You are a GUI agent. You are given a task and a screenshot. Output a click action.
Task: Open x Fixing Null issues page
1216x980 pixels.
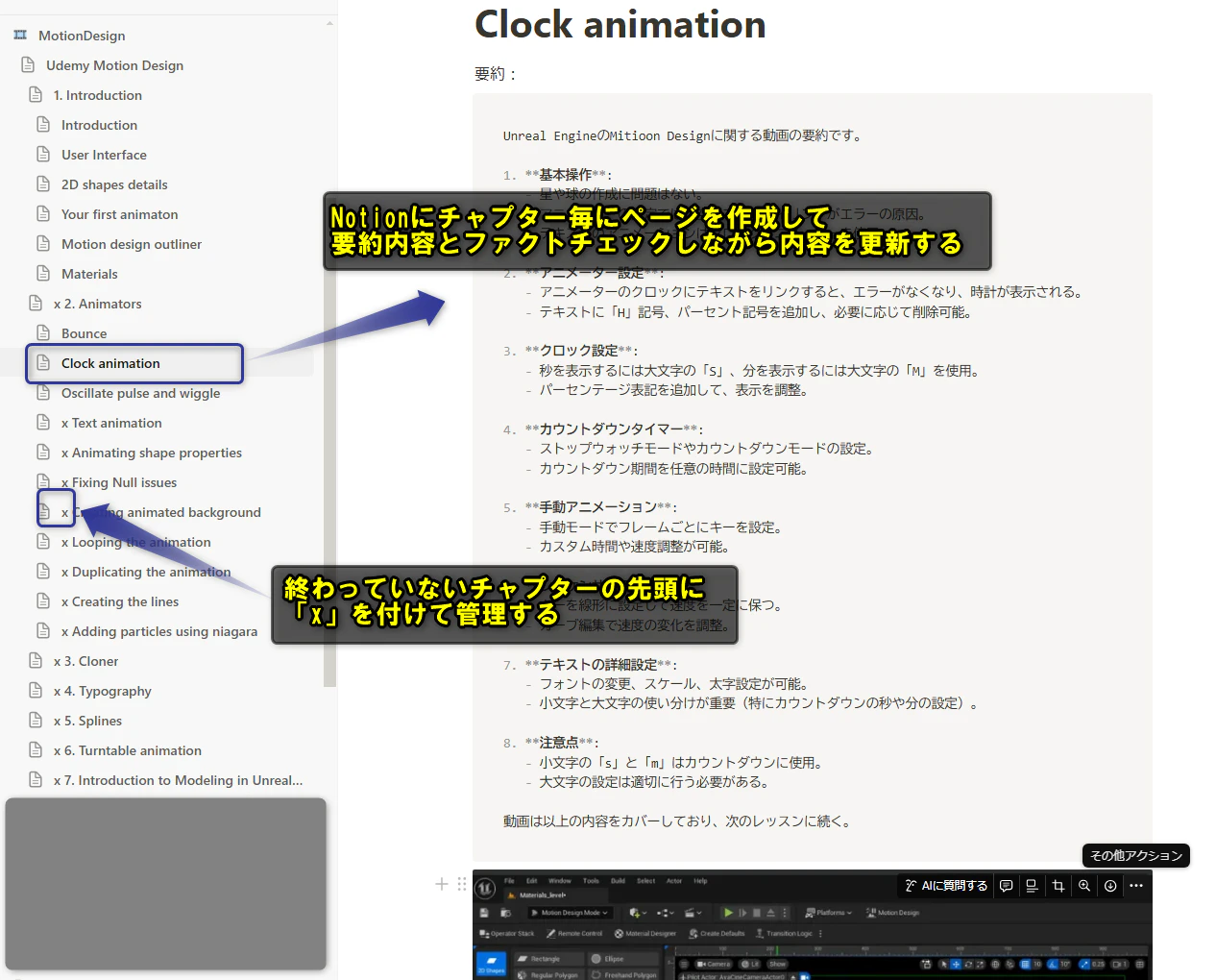coord(119,482)
